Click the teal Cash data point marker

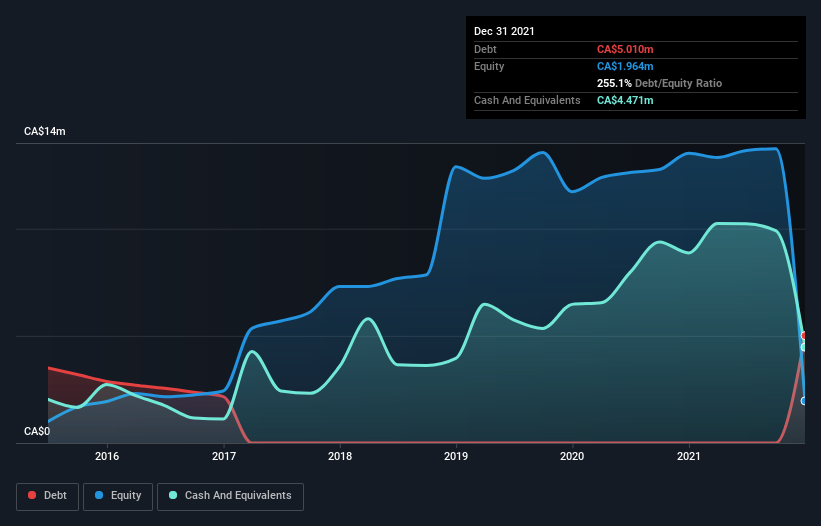click(x=804, y=347)
